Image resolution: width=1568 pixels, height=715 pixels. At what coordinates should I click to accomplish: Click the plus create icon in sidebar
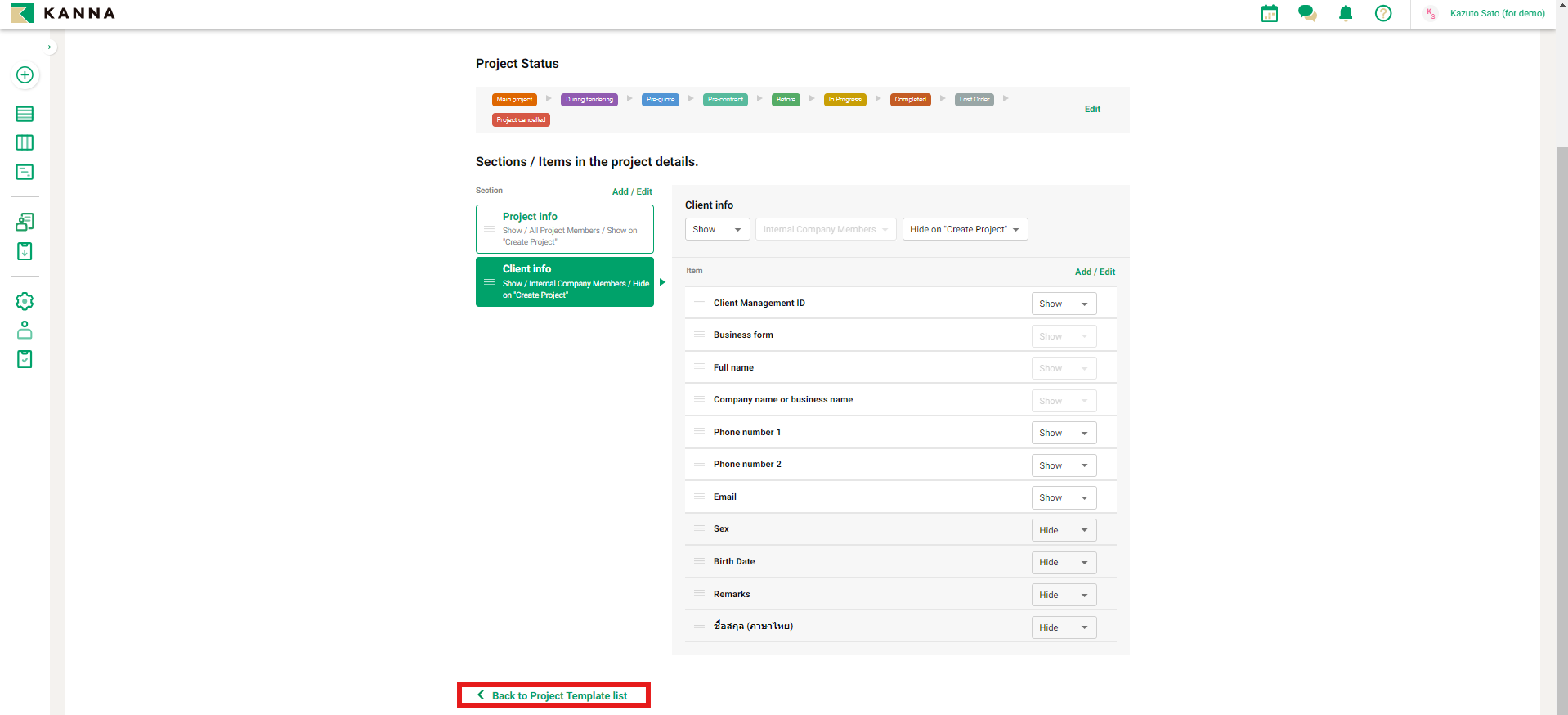pos(25,75)
